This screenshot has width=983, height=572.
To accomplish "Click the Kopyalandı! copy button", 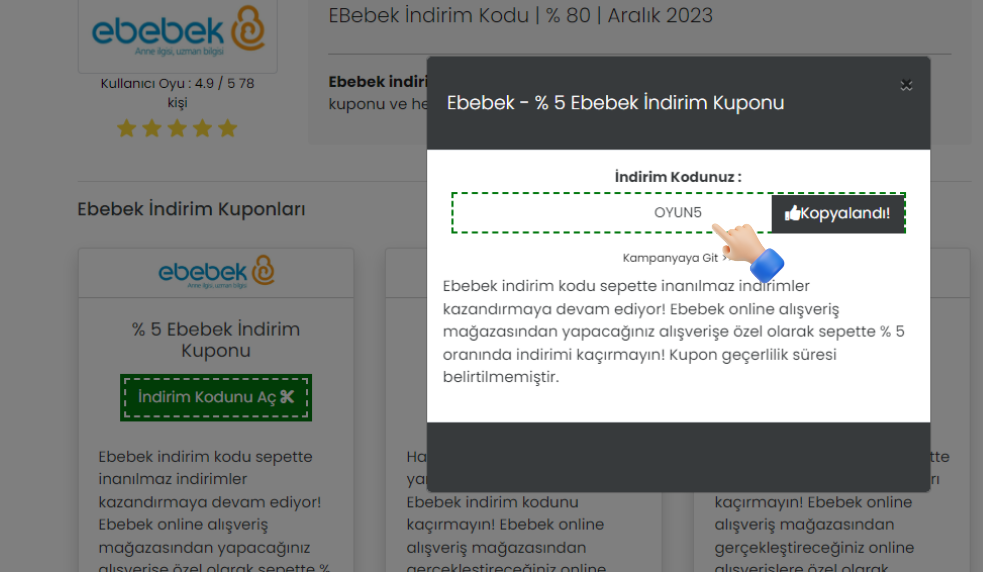I will (x=838, y=213).
